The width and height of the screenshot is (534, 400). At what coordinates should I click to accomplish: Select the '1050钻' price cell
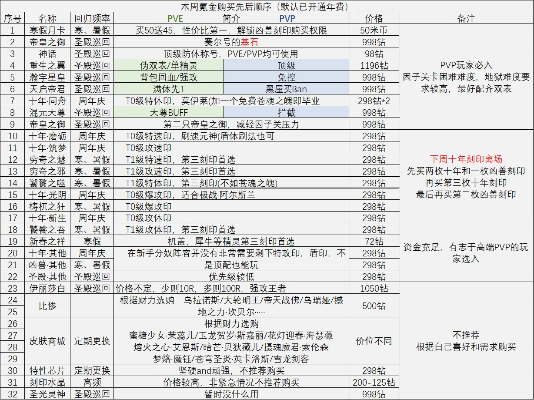374,288
